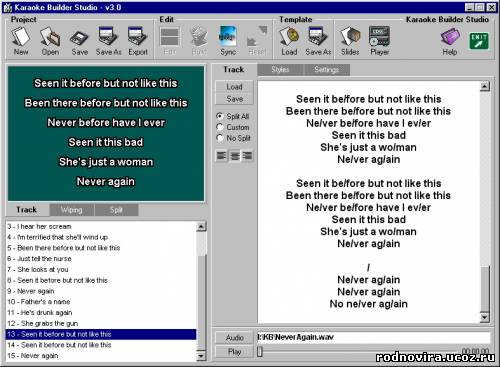Switch to Split tab below preview
The height and width of the screenshot is (367, 500).
[x=116, y=210]
